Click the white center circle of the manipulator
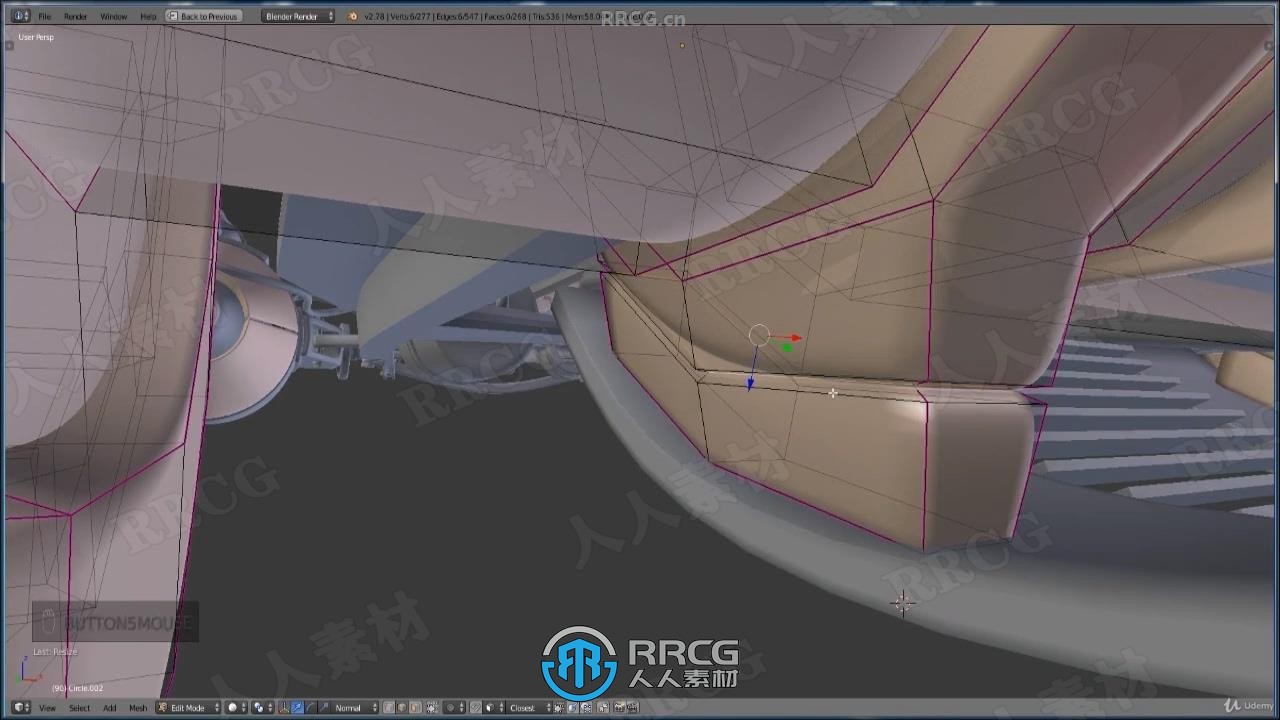This screenshot has height=720, width=1280. tap(759, 336)
